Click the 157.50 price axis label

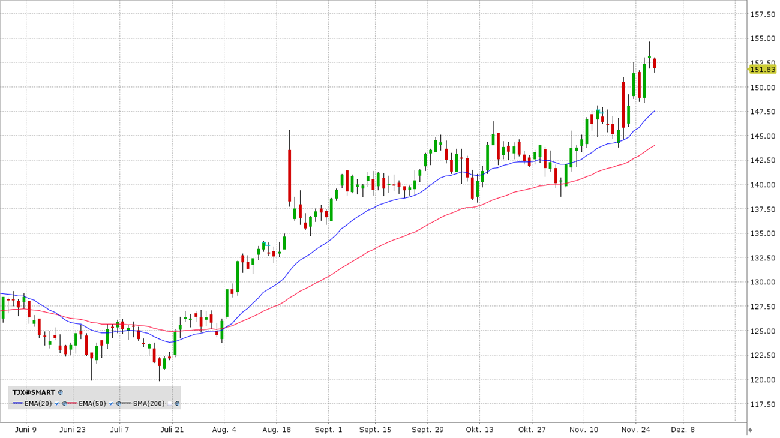763,14
